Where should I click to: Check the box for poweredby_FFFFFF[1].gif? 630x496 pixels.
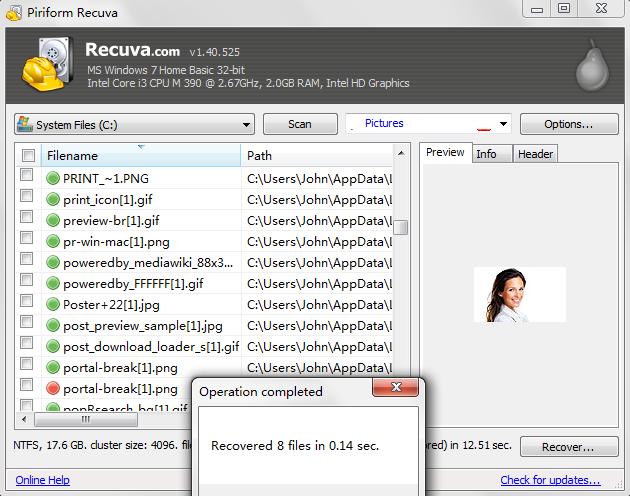[27, 279]
